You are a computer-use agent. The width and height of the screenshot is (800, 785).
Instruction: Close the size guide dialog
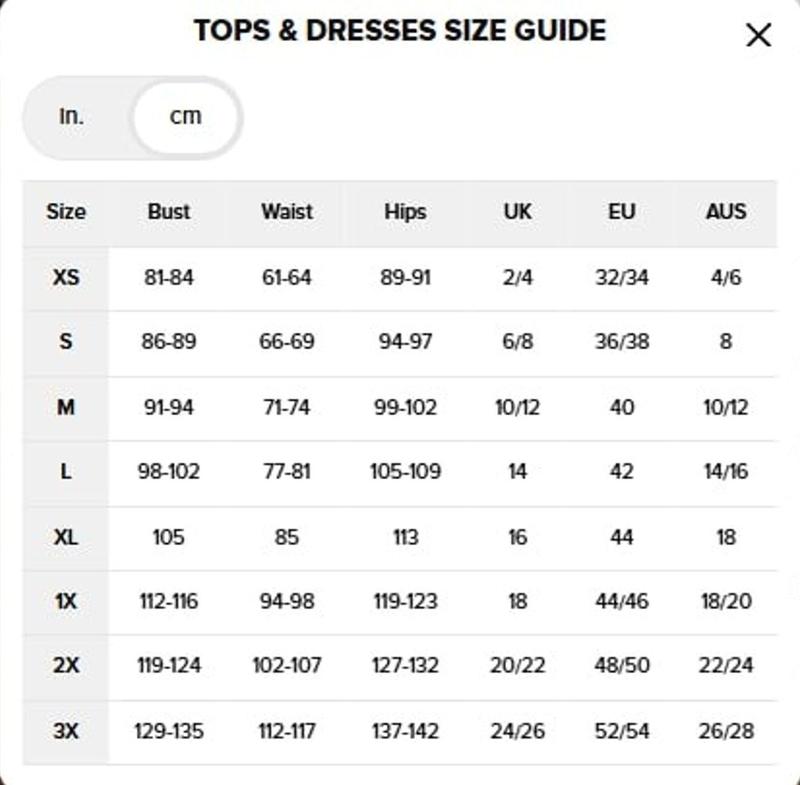tap(759, 36)
